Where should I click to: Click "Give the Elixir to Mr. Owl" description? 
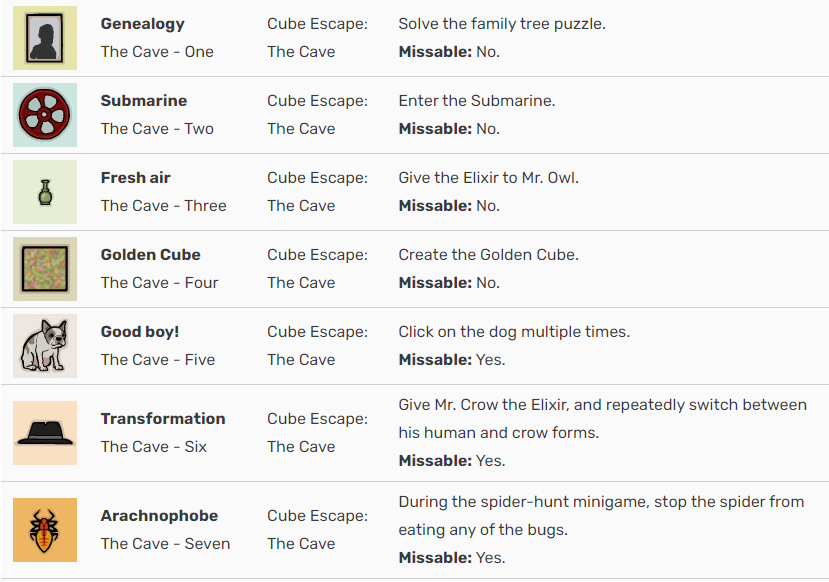[489, 178]
